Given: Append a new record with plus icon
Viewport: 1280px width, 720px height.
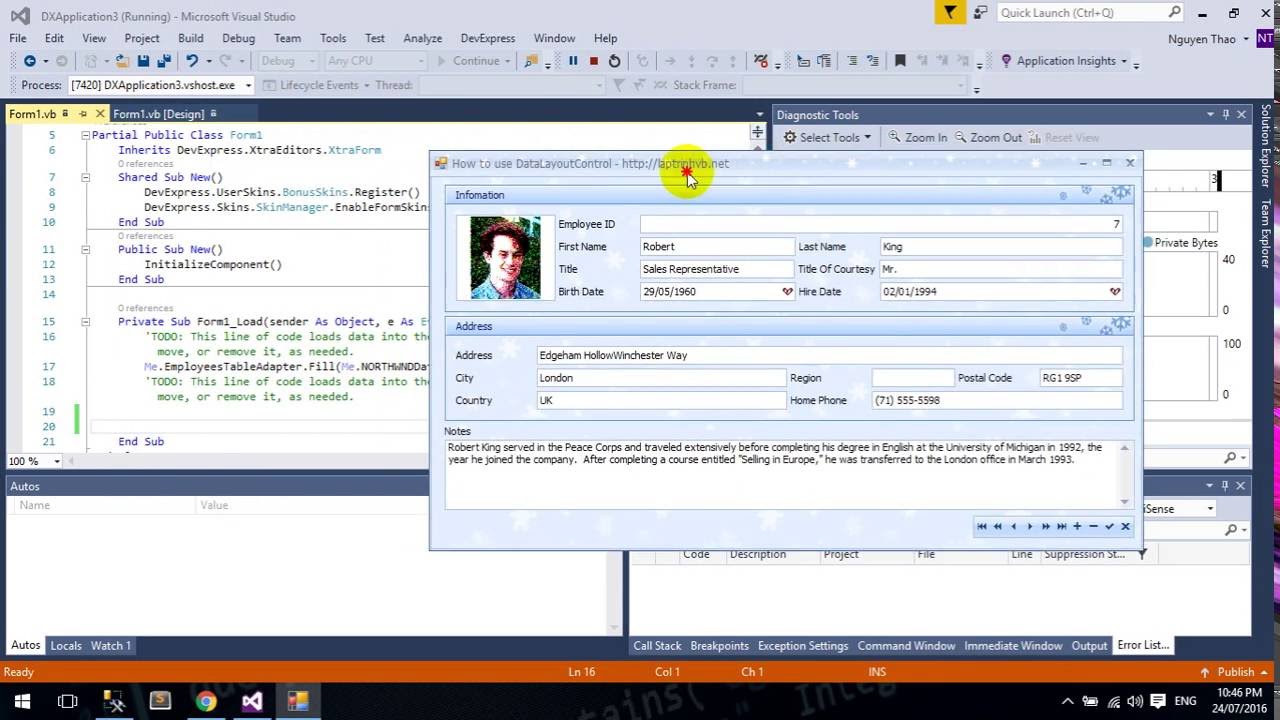Looking at the screenshot, I should pos(1077,526).
